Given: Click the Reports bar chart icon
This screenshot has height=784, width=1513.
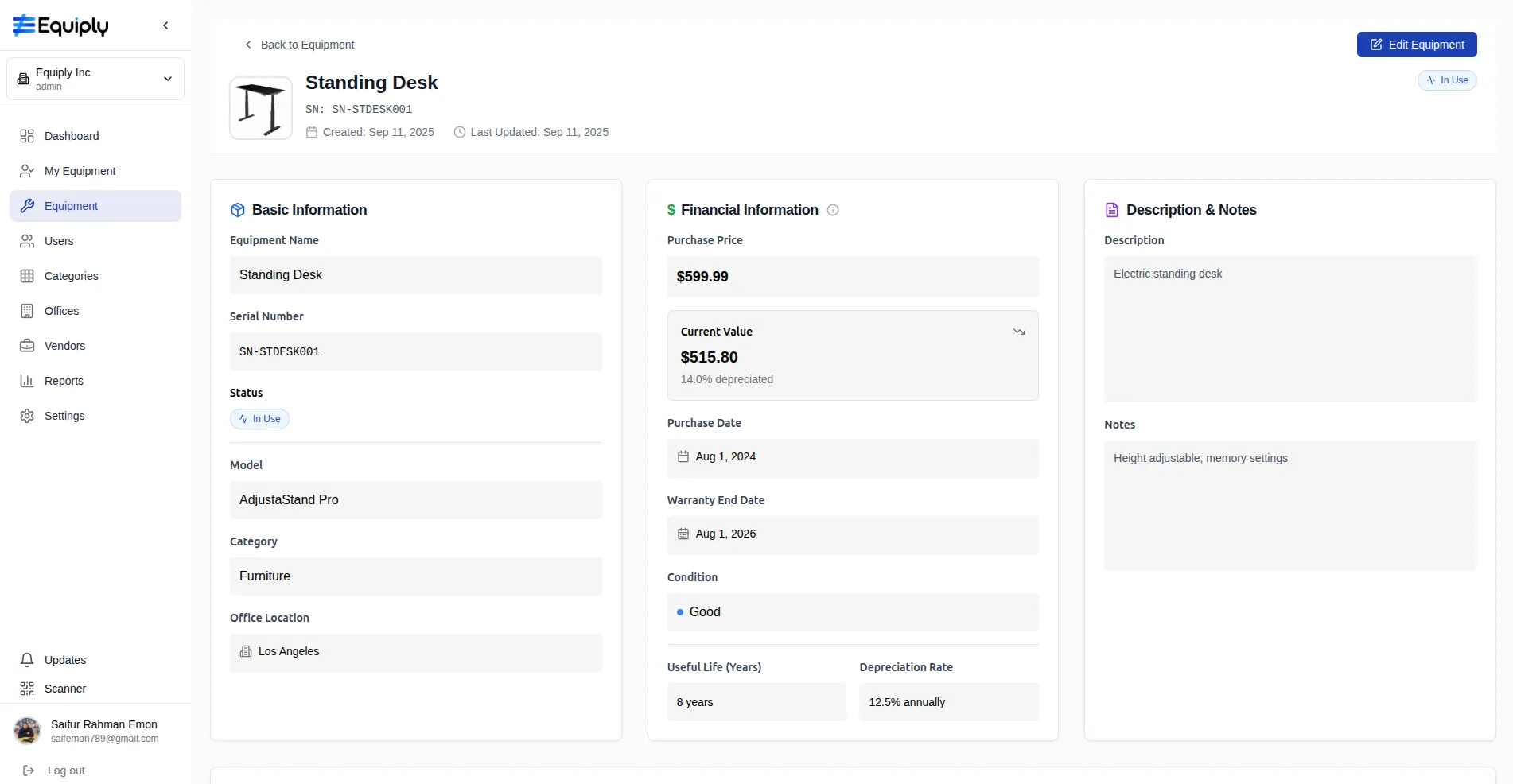Looking at the screenshot, I should pyautogui.click(x=27, y=381).
